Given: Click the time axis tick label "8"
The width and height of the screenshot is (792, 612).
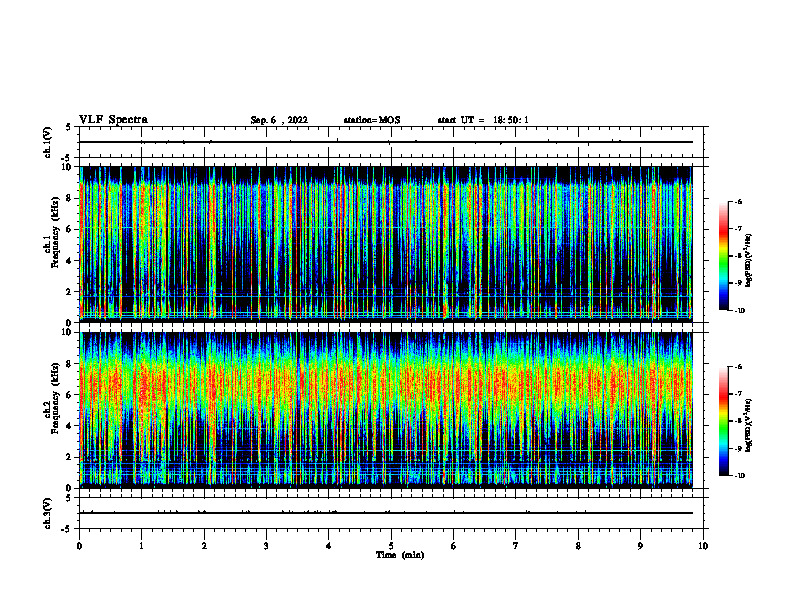Looking at the screenshot, I should tap(578, 546).
